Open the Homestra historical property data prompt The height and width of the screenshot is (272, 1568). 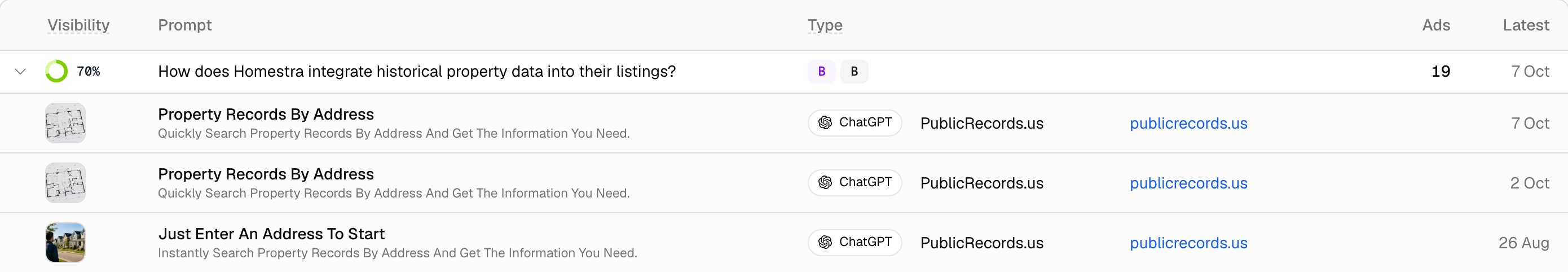pyautogui.click(x=417, y=71)
